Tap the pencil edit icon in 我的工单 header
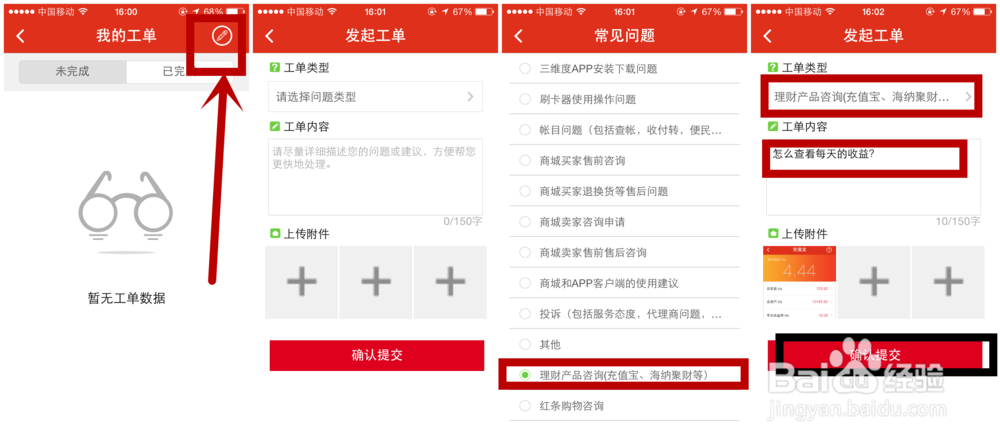Image resolution: width=1000 pixels, height=443 pixels. point(222,36)
